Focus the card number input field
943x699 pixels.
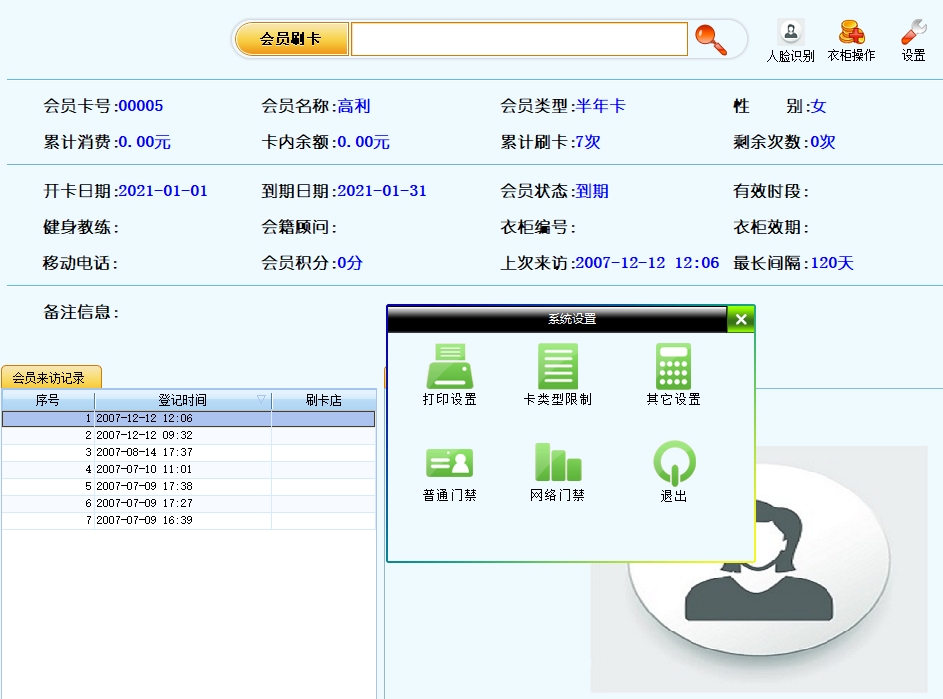519,39
